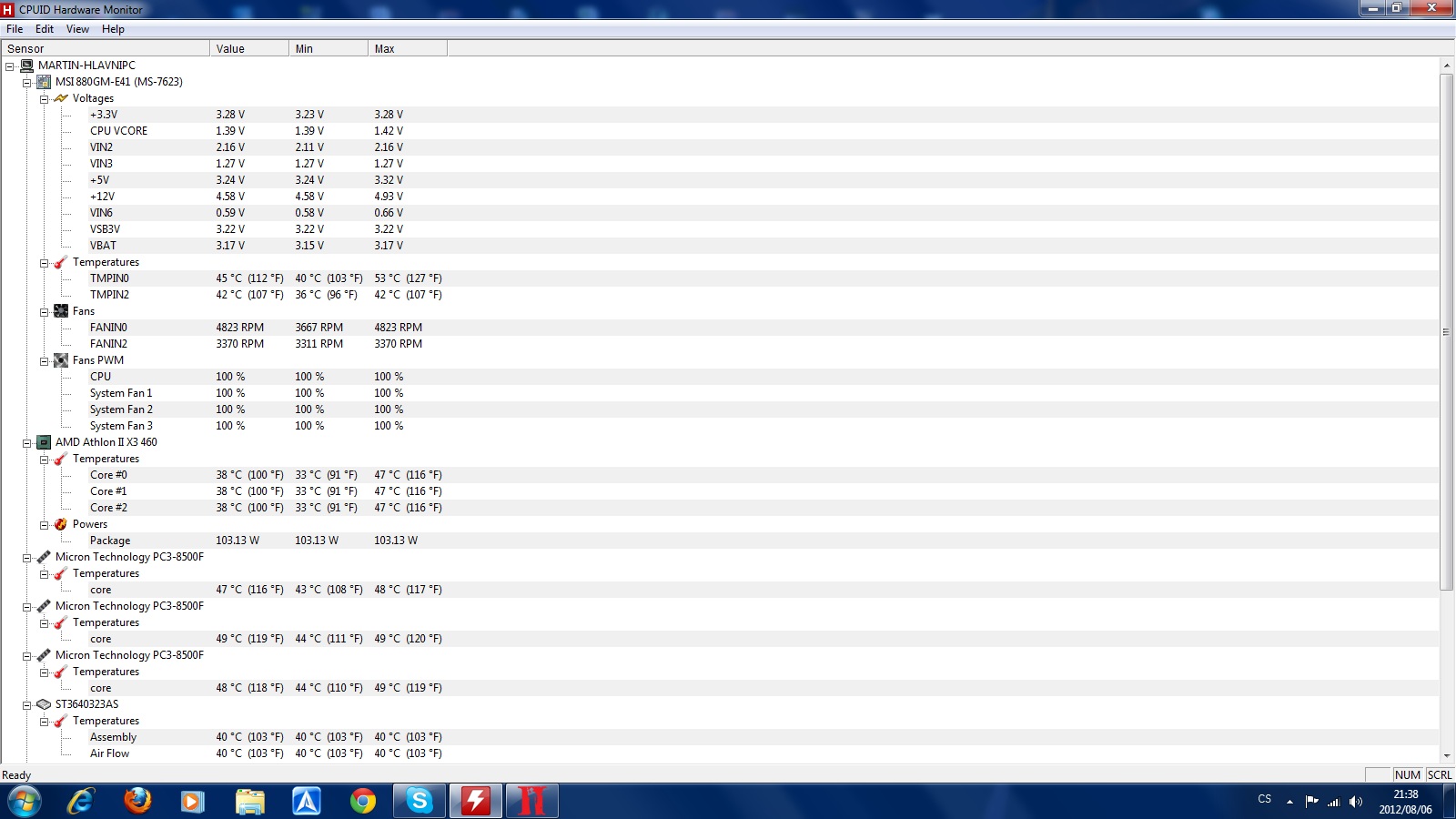
Task: Click the Value column header
Action: point(248,49)
